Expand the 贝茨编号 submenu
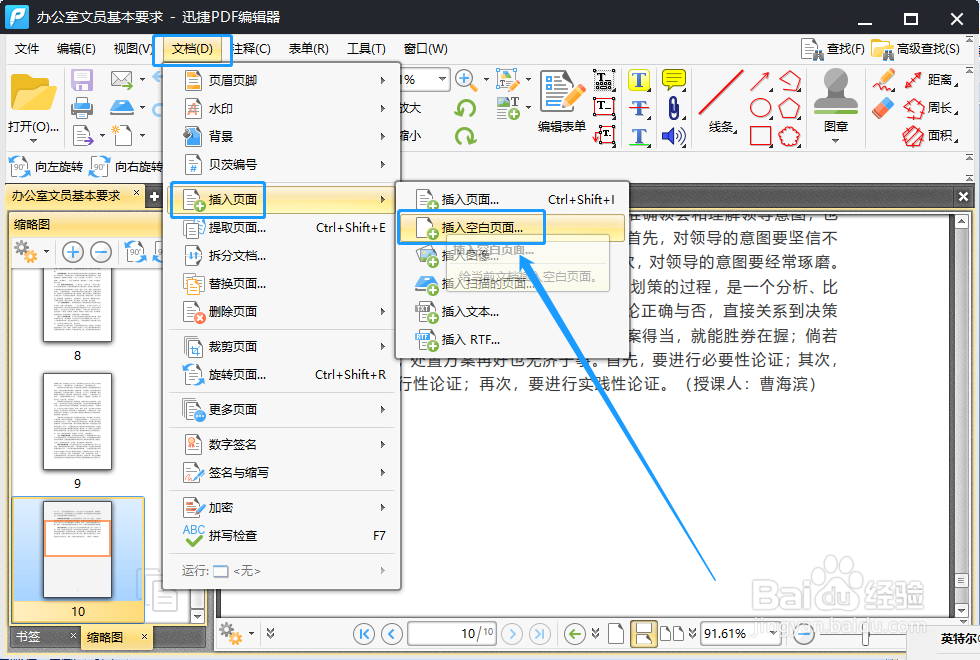Viewport: 980px width, 660px height. pos(281,164)
